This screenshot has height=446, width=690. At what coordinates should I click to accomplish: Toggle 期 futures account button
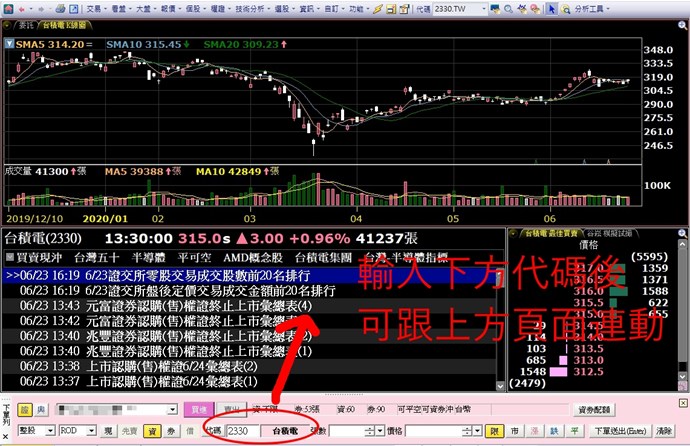click(41, 410)
